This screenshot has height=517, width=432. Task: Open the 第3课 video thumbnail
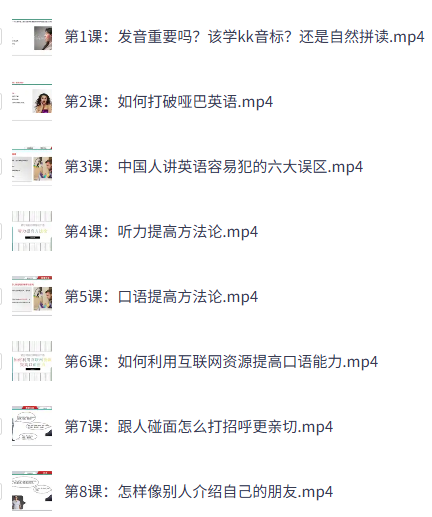32,166
